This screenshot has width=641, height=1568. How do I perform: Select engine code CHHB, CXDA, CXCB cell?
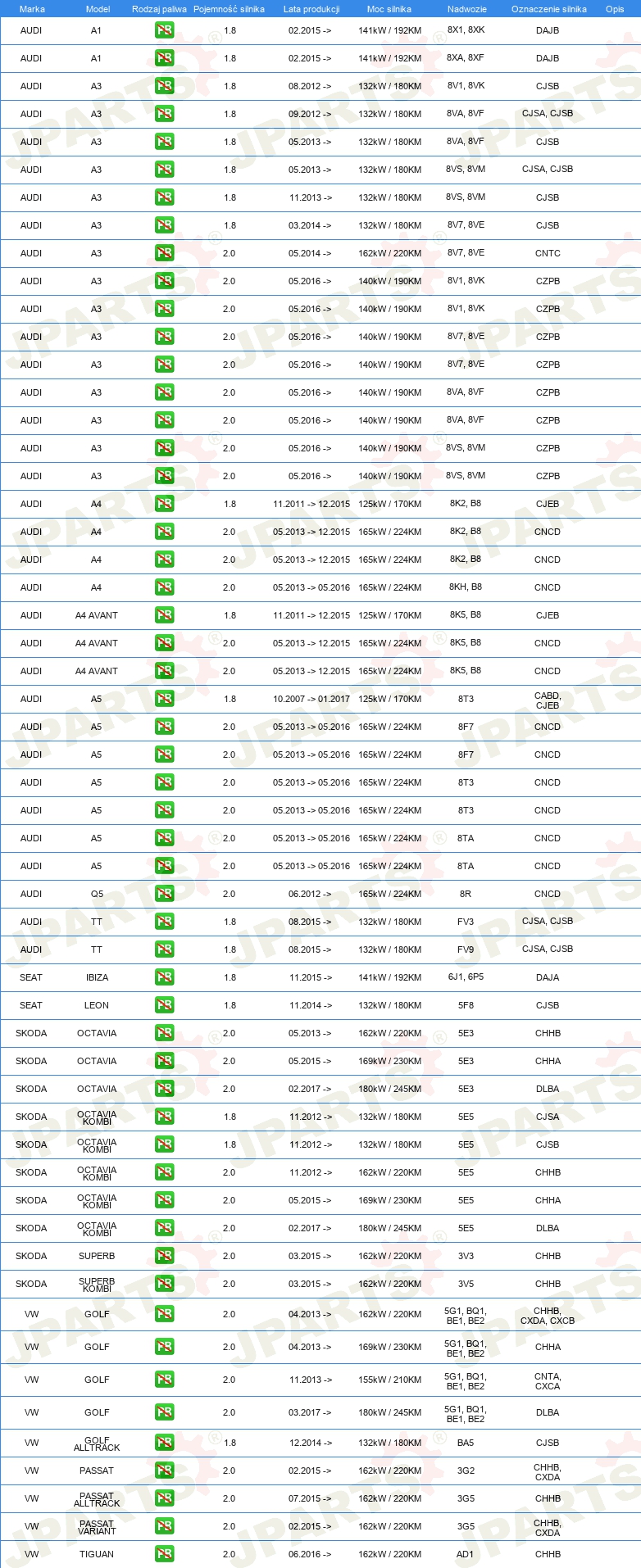pos(548,1316)
